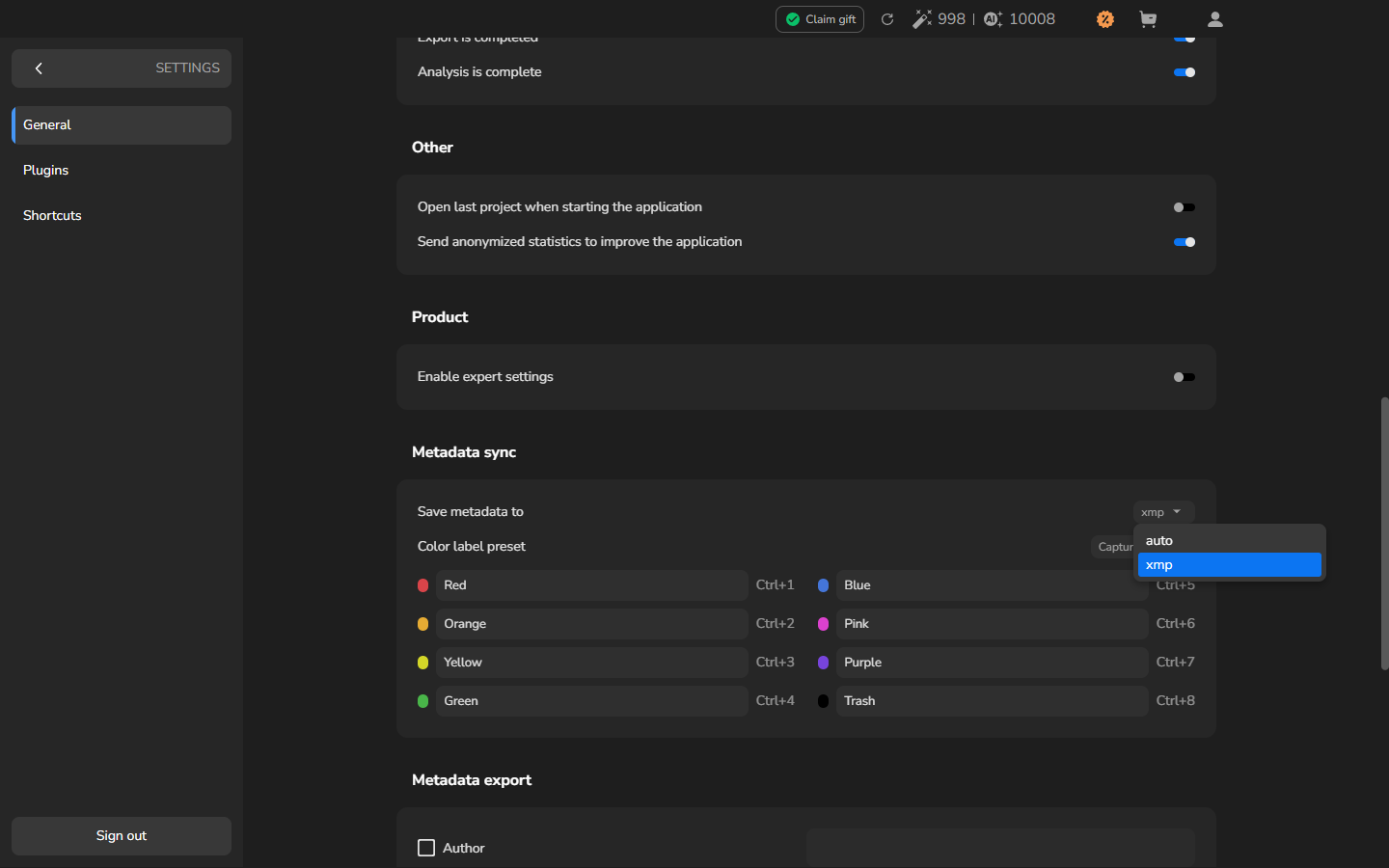Screen dimensions: 1389x868
Task: Click the magic wand credits icon
Action: [922, 19]
